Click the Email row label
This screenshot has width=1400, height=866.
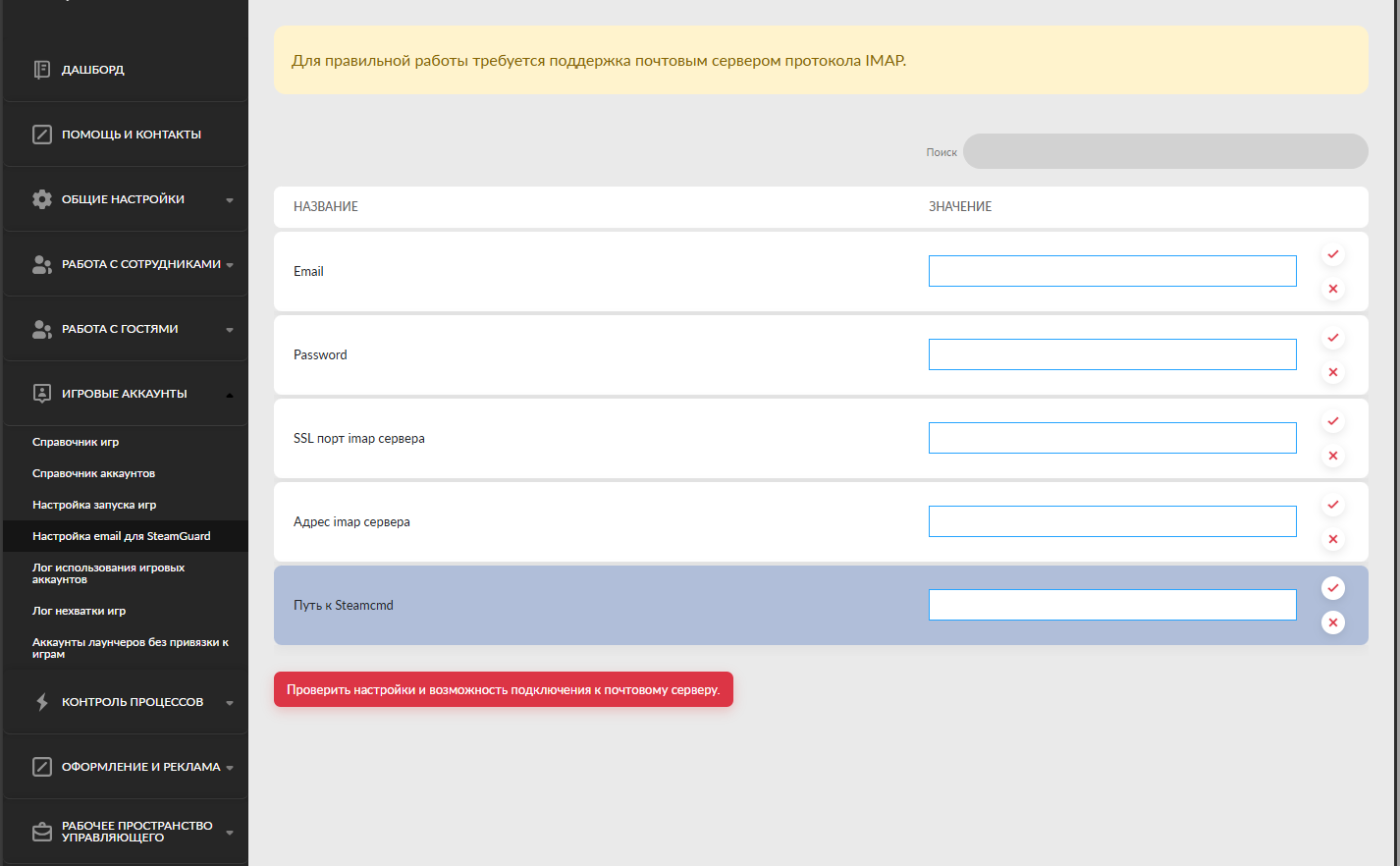click(x=308, y=271)
